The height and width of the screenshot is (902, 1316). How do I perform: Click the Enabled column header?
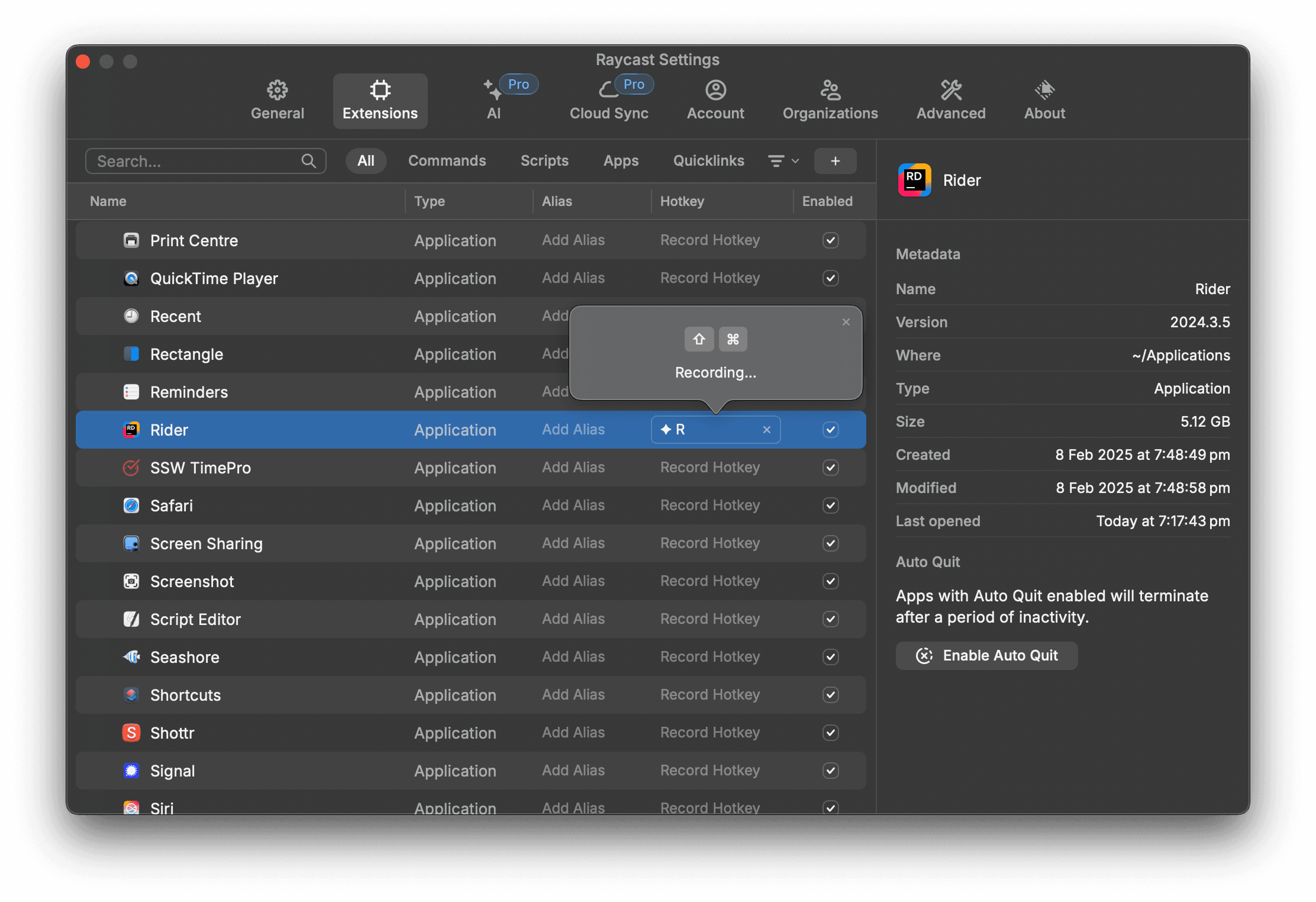click(x=827, y=201)
